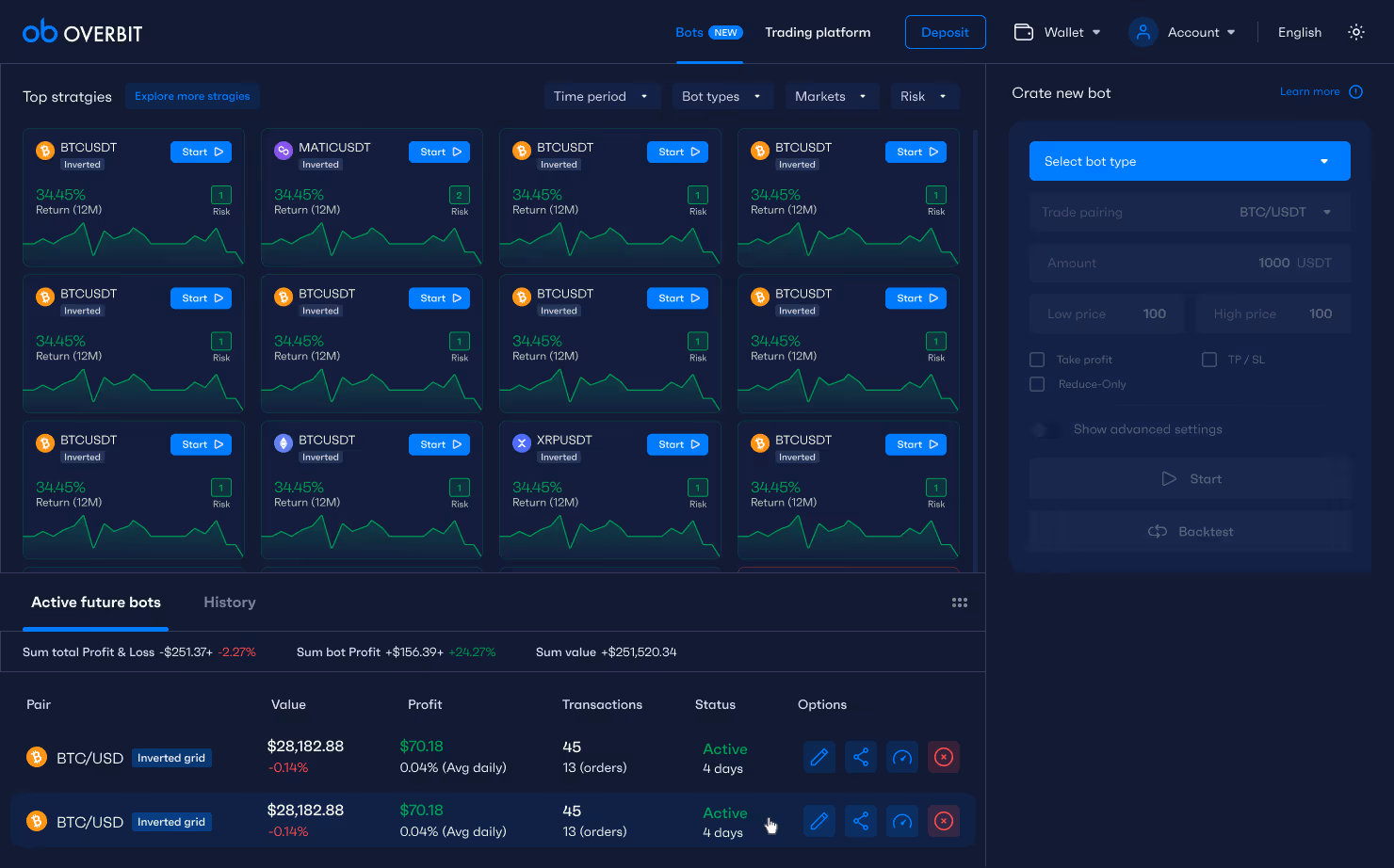The height and width of the screenshot is (868, 1394).
Task: Enable the Take profit checkbox
Action: (1037, 360)
